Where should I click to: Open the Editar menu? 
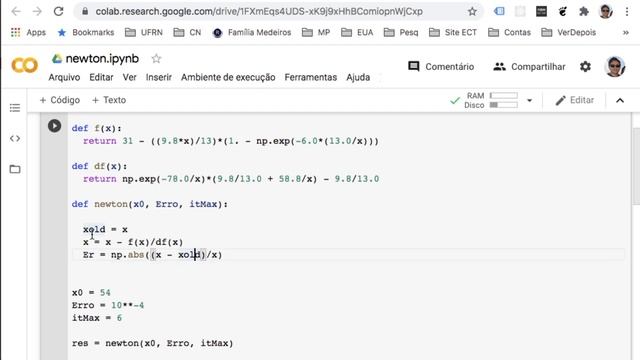tap(101, 77)
